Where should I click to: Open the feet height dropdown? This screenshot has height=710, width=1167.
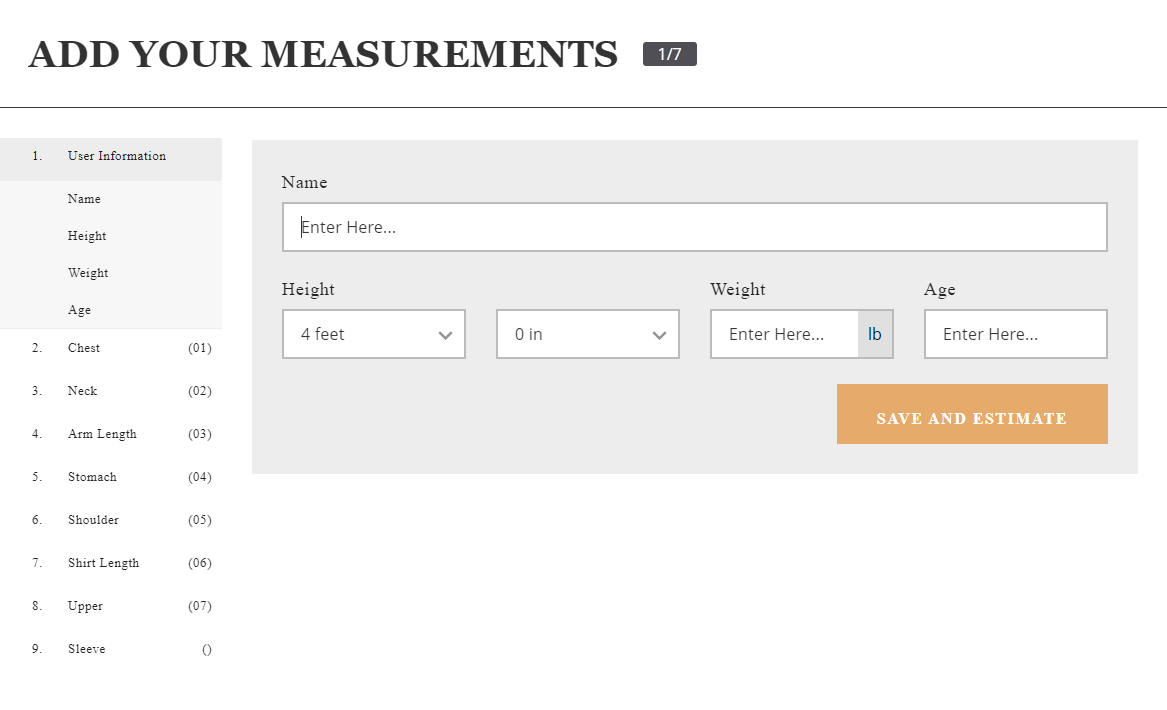373,334
